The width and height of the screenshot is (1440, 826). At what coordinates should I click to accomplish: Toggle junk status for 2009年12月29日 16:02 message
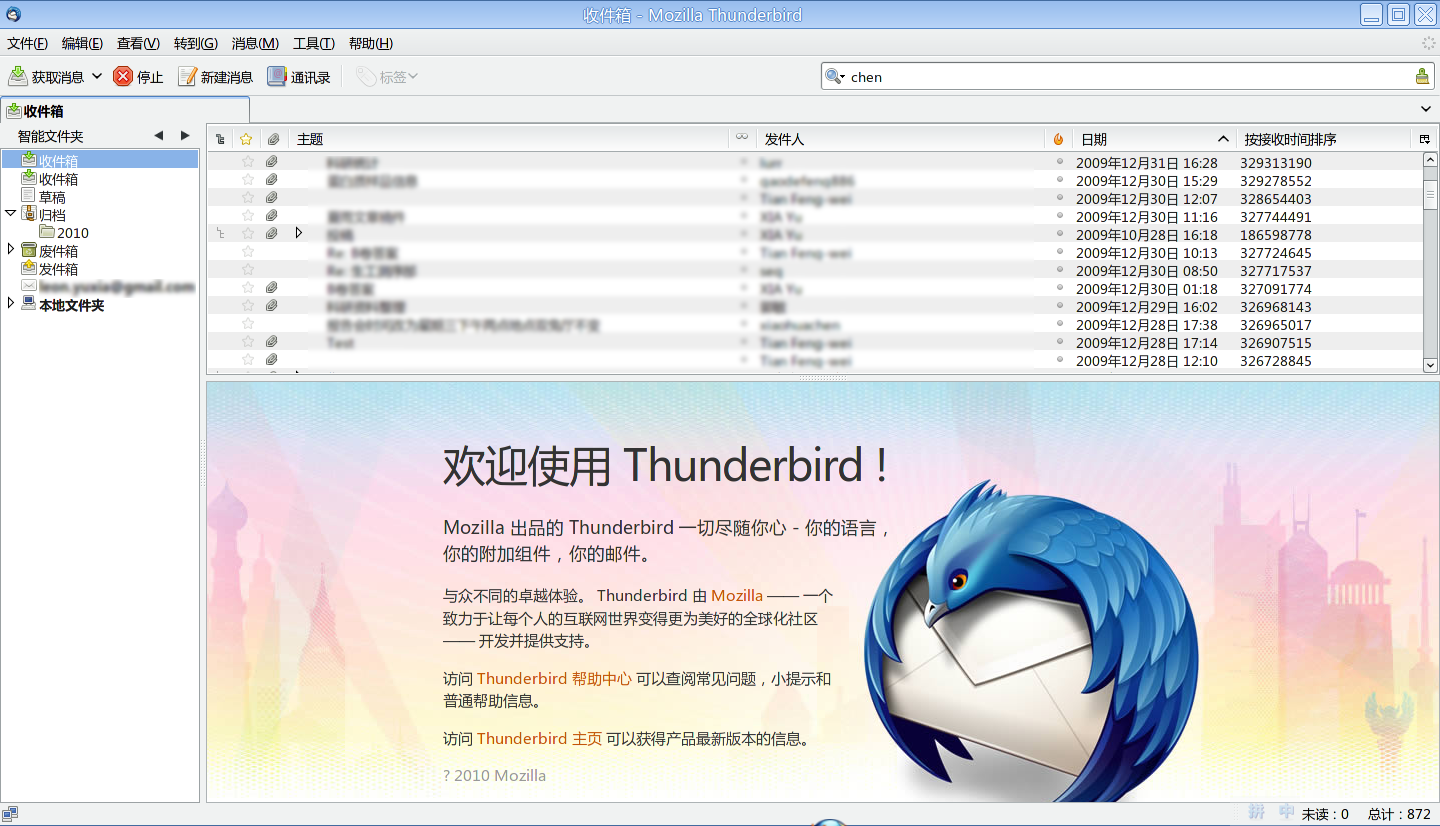tap(1060, 305)
